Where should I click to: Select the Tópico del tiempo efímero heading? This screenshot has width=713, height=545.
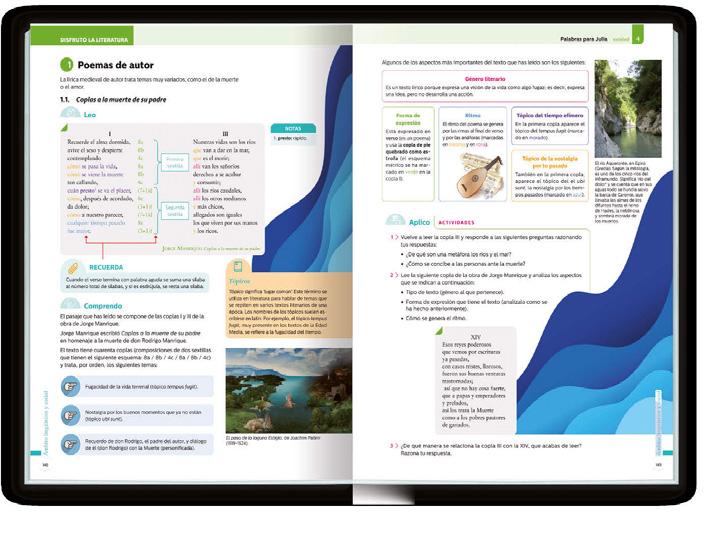(x=550, y=115)
